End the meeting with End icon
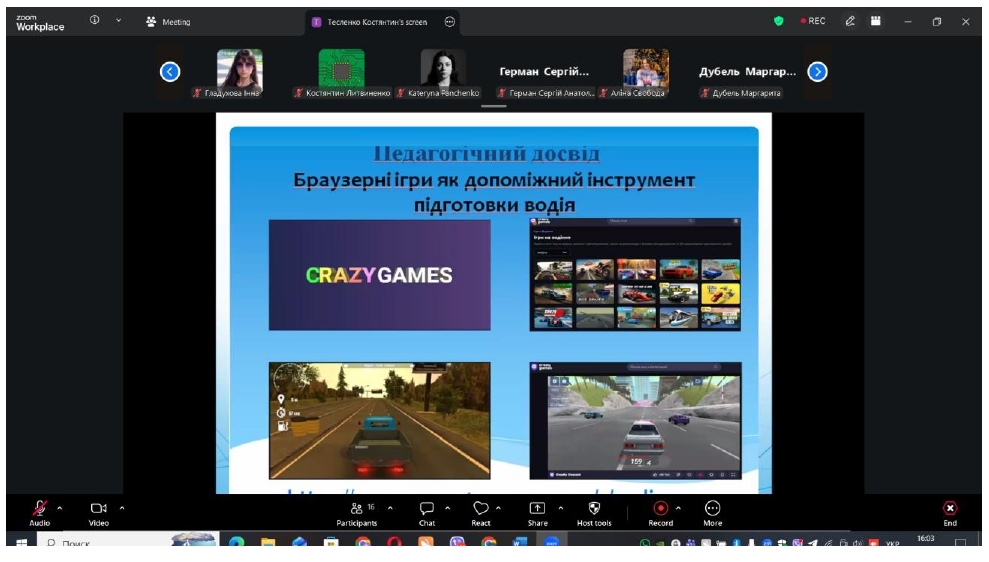This screenshot has width=989, height=562. point(950,508)
